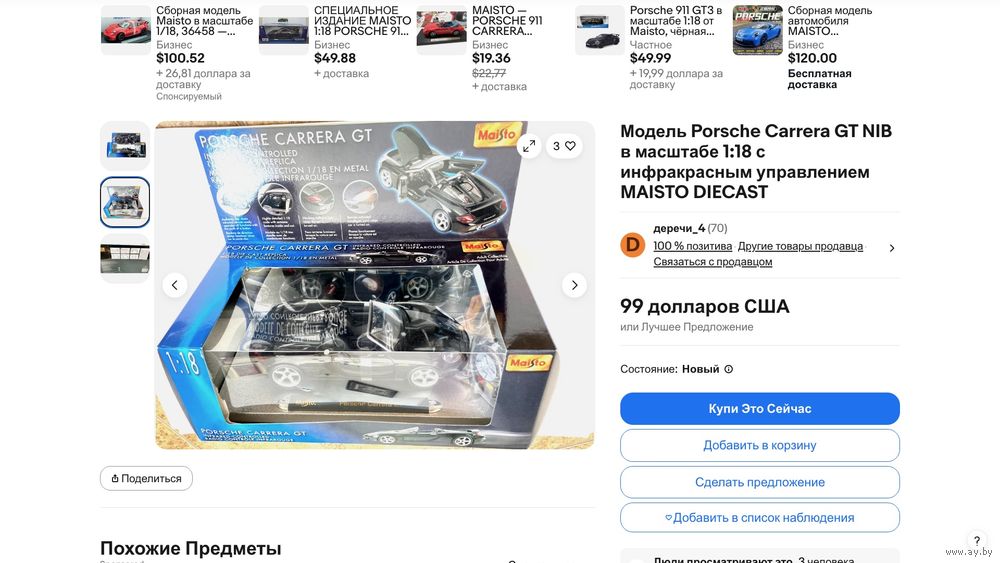Open condition info icon next to Новый
Viewport: 1000px width, 563px height.
728,369
